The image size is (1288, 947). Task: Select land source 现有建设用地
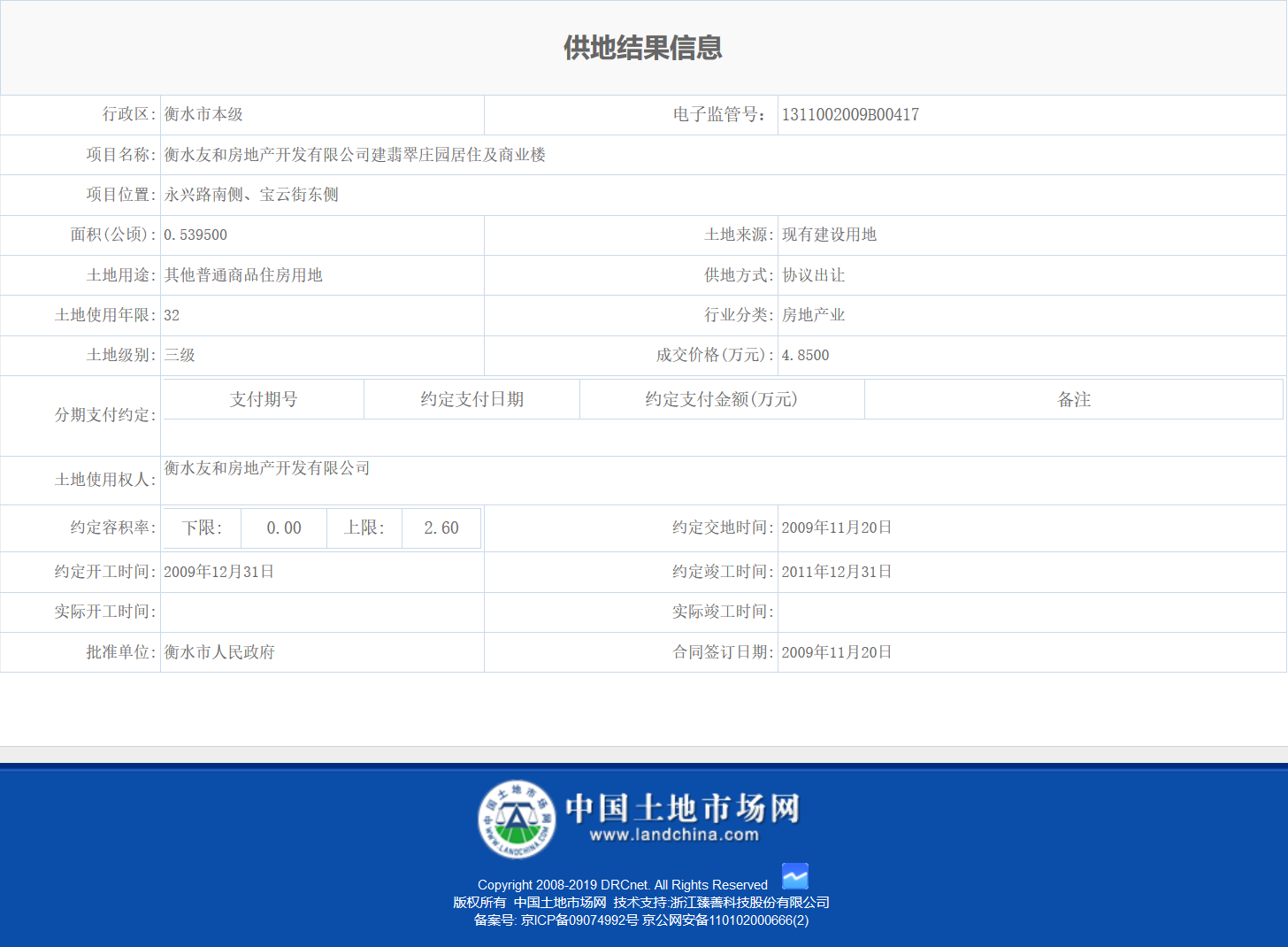(x=829, y=235)
